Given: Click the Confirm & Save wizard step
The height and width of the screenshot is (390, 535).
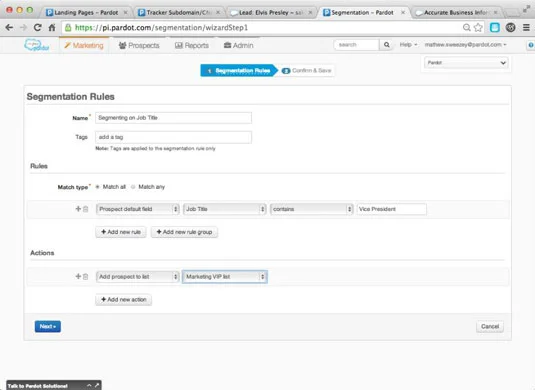Looking at the screenshot, I should point(306,71).
